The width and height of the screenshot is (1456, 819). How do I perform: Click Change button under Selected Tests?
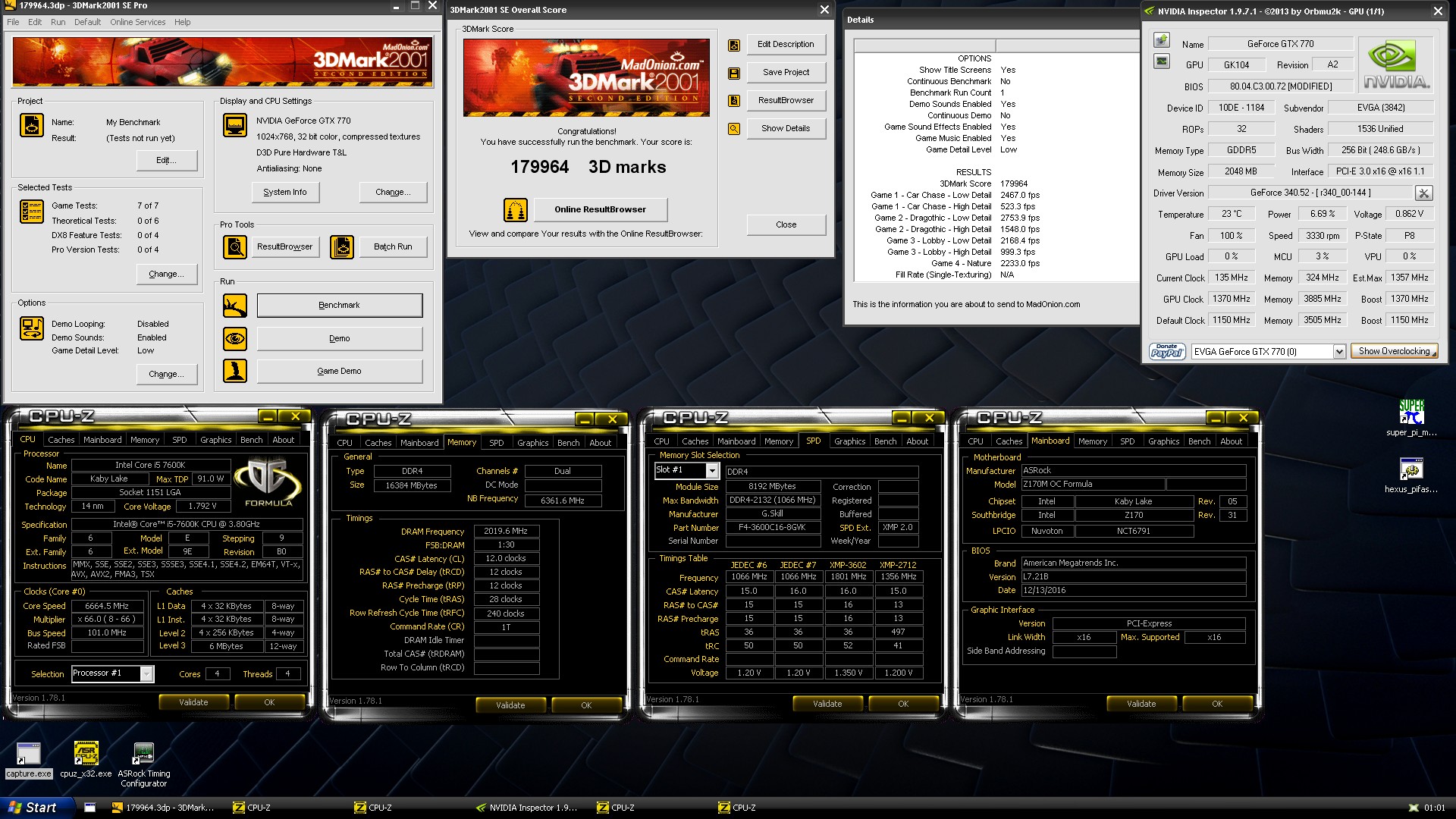tap(167, 275)
